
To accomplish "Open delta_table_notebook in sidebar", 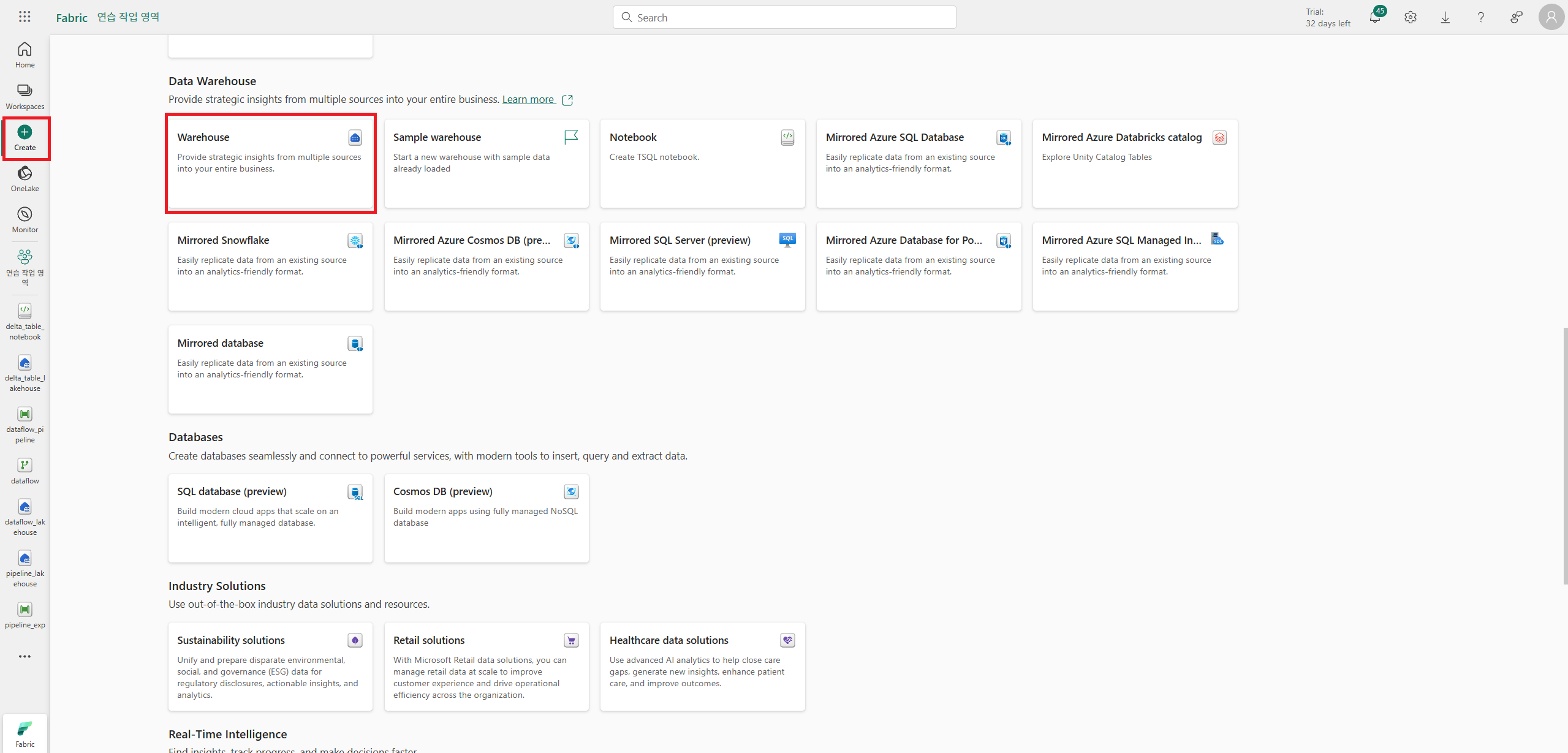I will coord(25,321).
